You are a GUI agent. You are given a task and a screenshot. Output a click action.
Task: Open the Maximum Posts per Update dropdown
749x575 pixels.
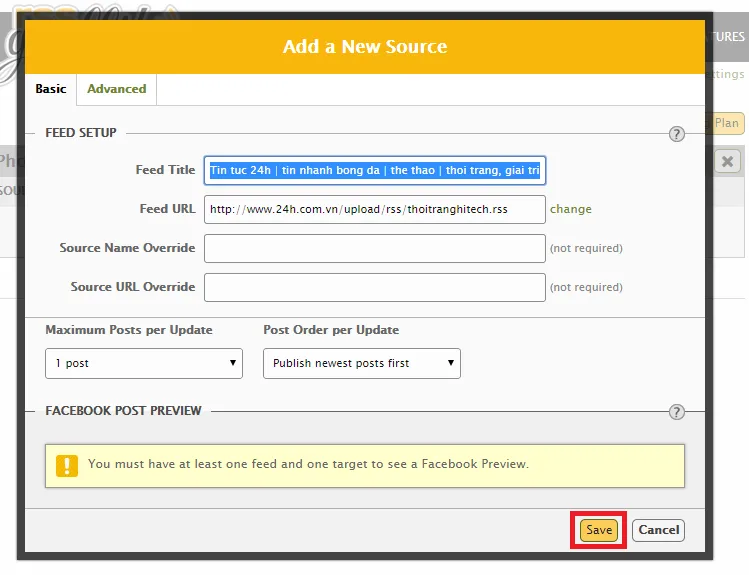143,363
